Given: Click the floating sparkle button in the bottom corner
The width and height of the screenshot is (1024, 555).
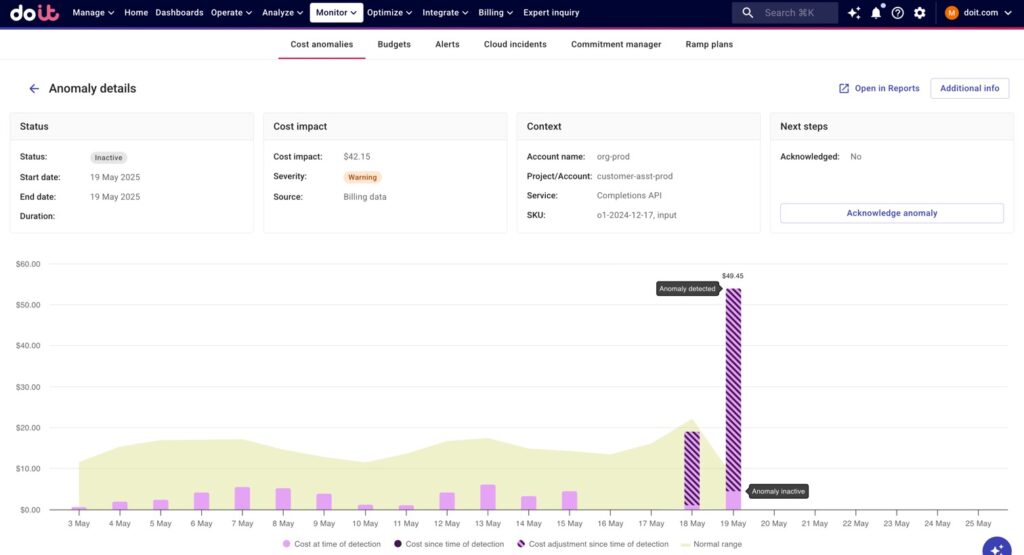Looking at the screenshot, I should click(996, 548).
